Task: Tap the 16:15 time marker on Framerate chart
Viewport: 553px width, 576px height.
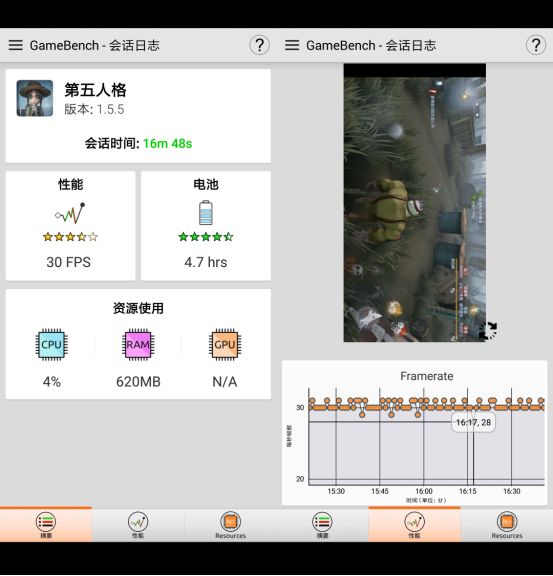Action: [x=467, y=491]
